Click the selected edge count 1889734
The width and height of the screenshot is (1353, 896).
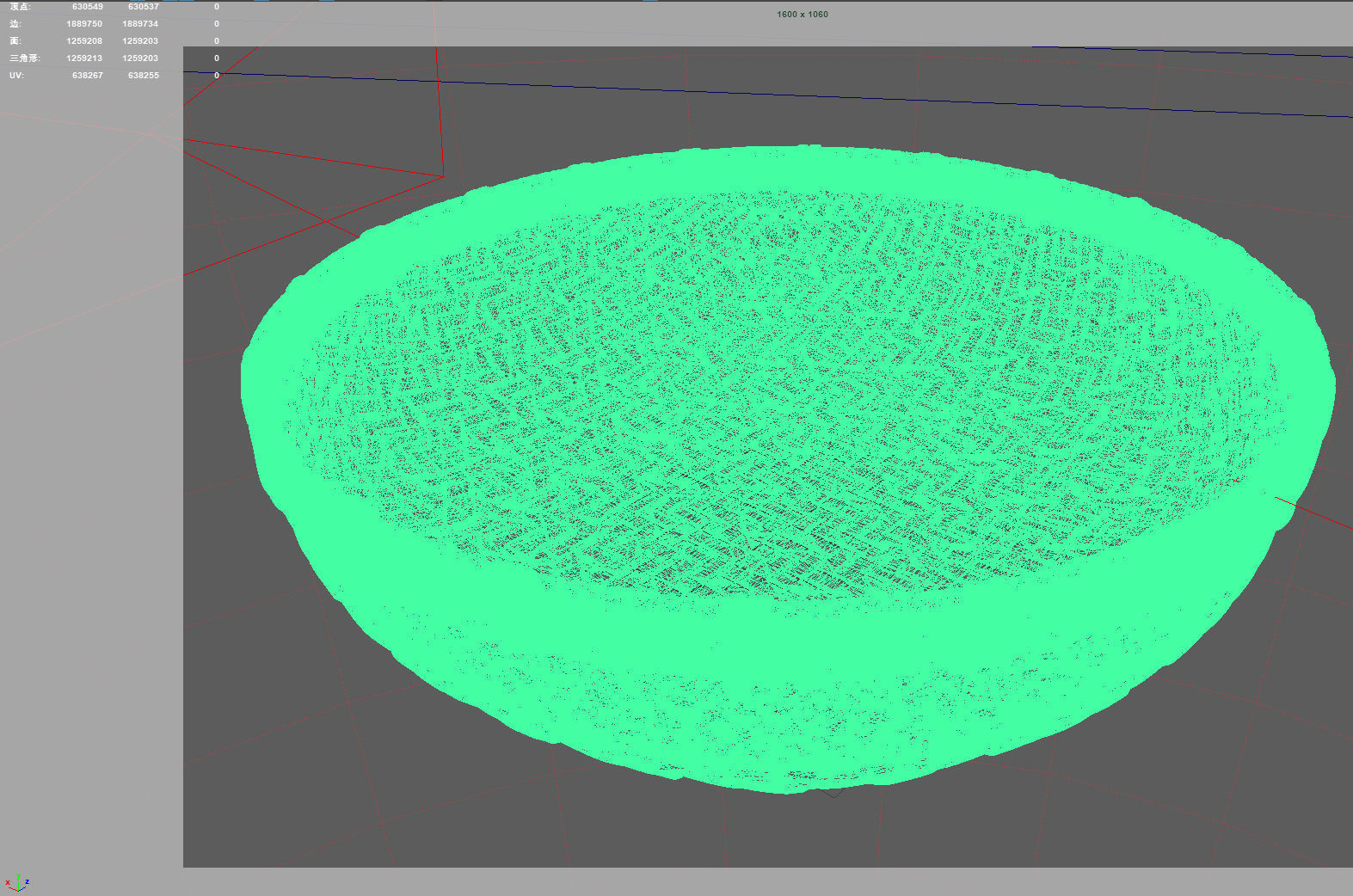[x=140, y=24]
